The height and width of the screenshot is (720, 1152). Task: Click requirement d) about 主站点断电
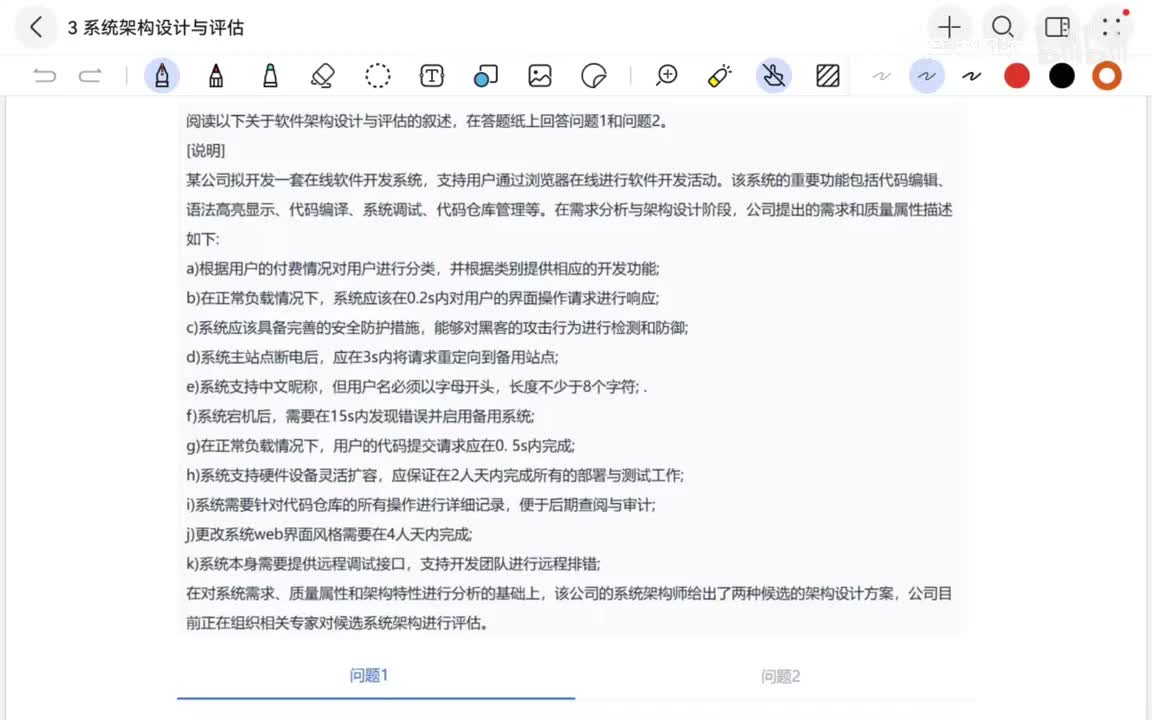(x=372, y=357)
